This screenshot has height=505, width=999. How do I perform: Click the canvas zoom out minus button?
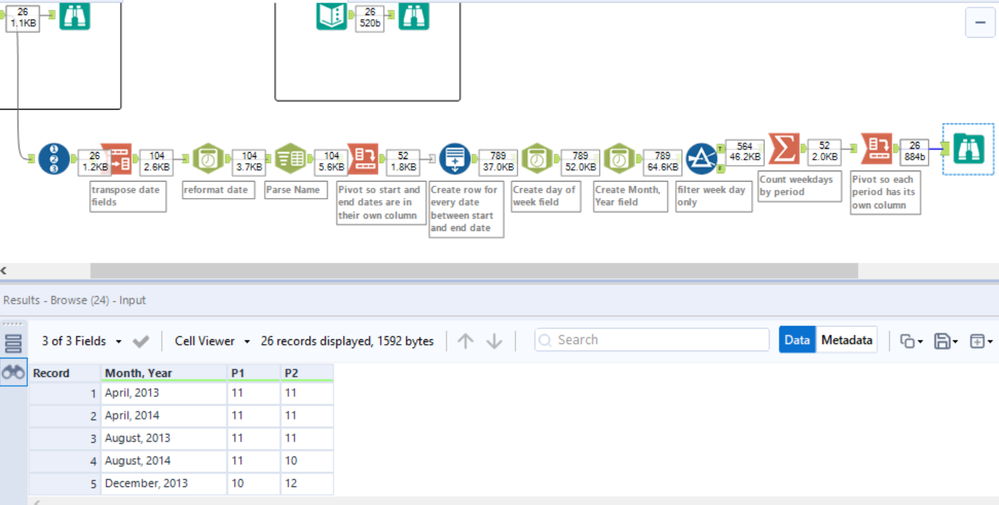[979, 24]
